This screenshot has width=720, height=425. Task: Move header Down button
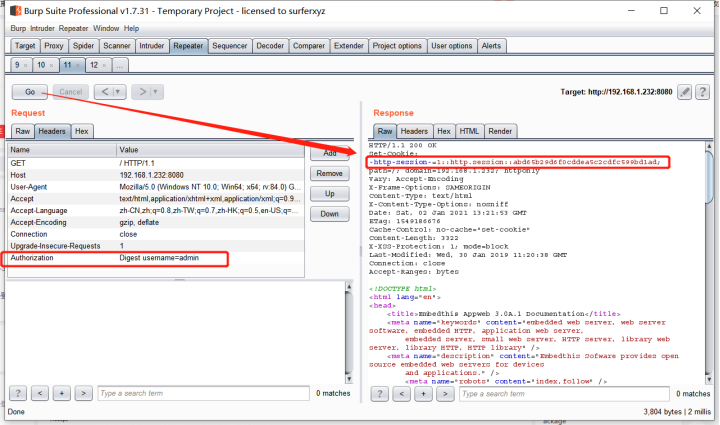[330, 214]
